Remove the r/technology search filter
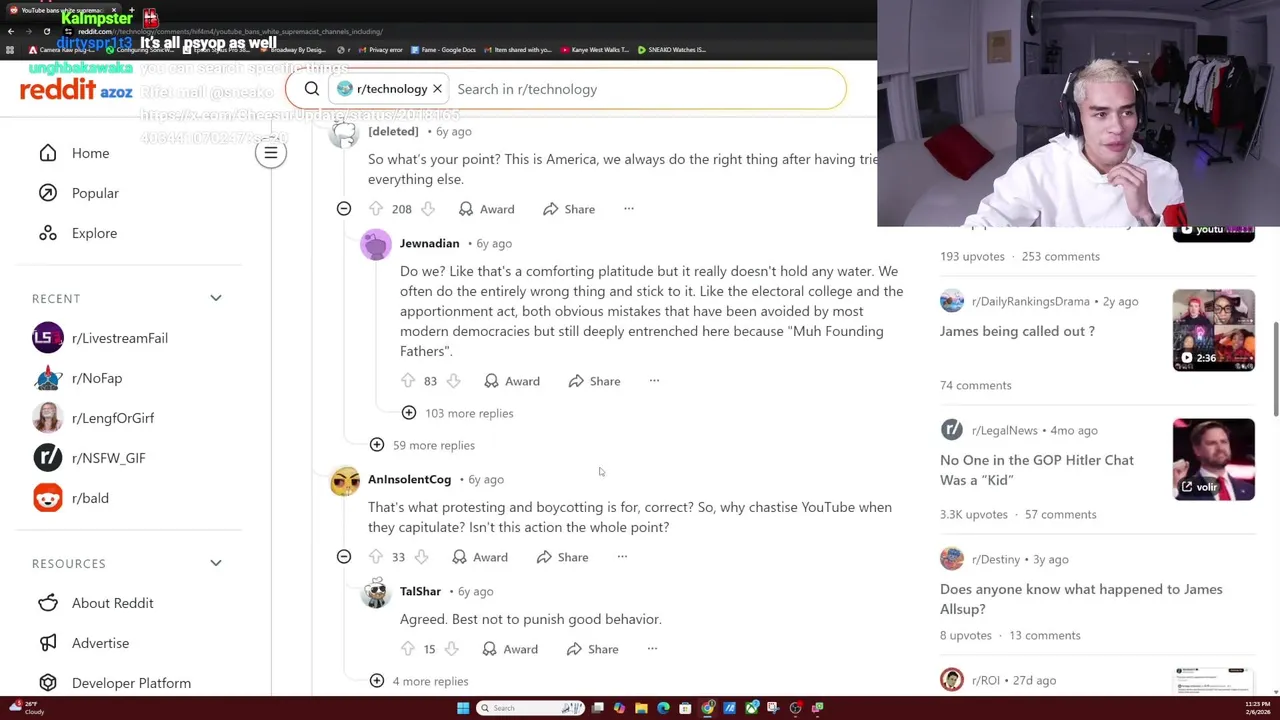 [437, 89]
